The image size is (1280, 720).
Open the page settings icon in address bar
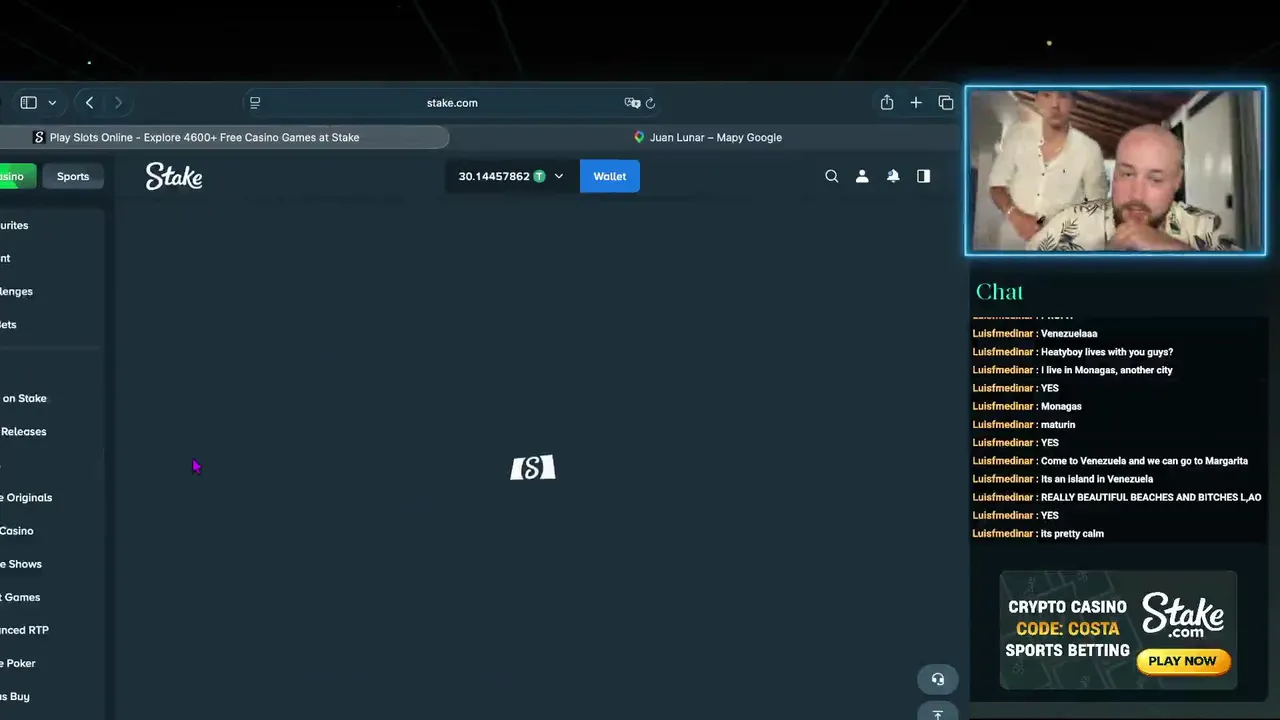pyautogui.click(x=255, y=103)
